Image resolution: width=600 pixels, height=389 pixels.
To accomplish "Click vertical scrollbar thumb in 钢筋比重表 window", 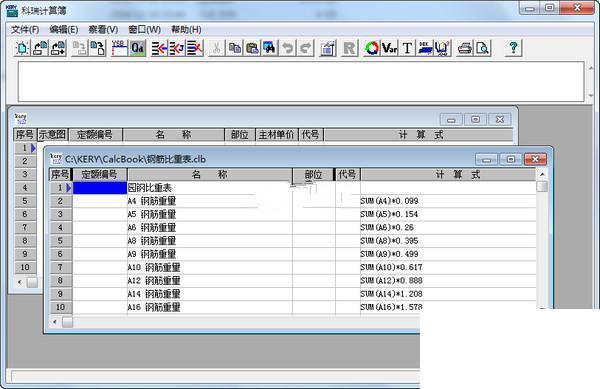I will click(542, 186).
